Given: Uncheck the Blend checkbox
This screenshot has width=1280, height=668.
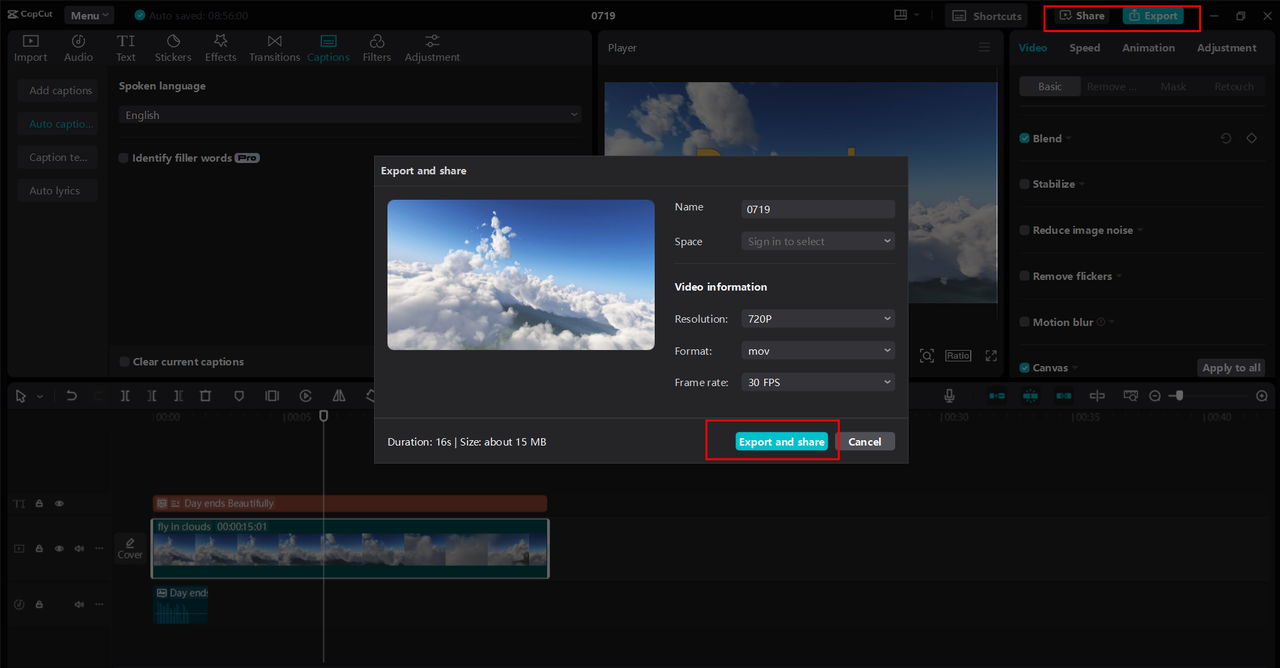Looking at the screenshot, I should point(1025,138).
